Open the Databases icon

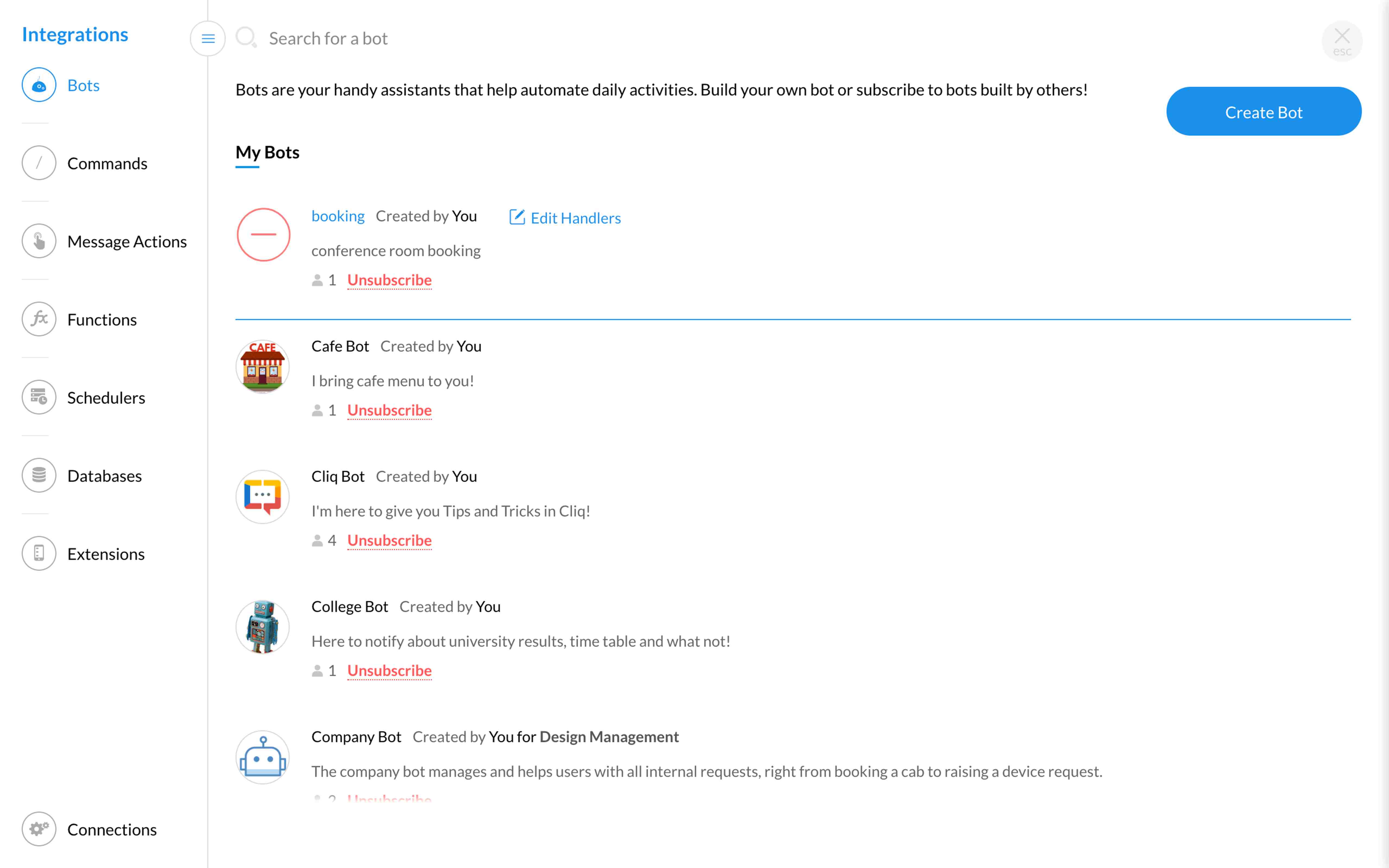click(39, 475)
